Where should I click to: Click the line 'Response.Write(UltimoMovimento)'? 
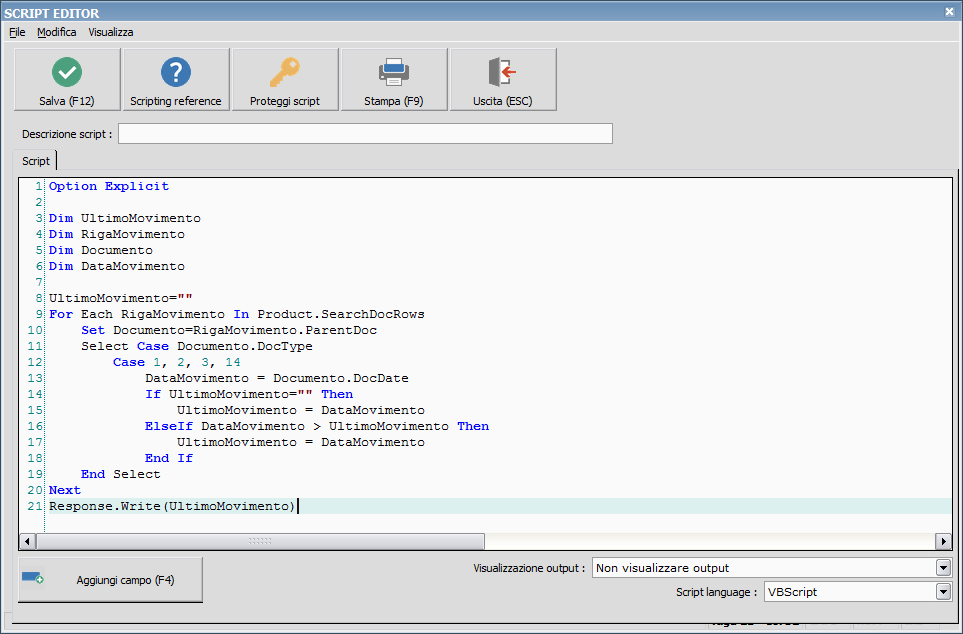click(173, 506)
